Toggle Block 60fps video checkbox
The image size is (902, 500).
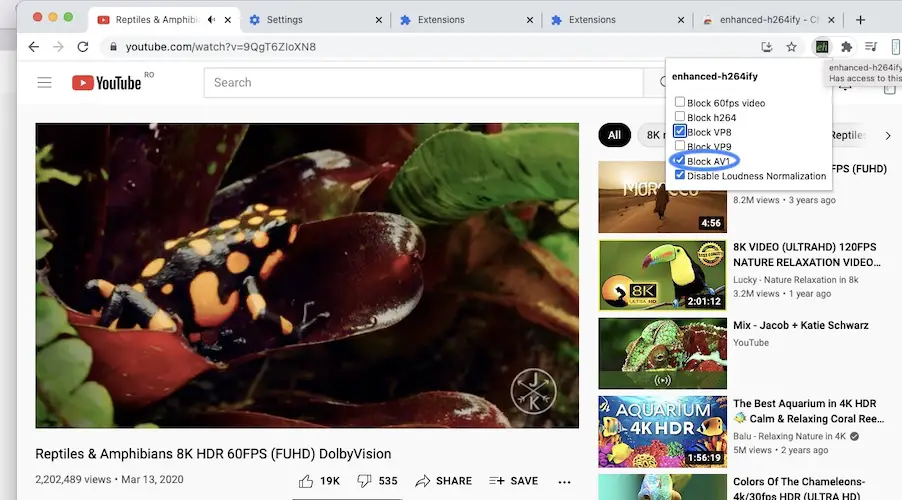click(680, 102)
